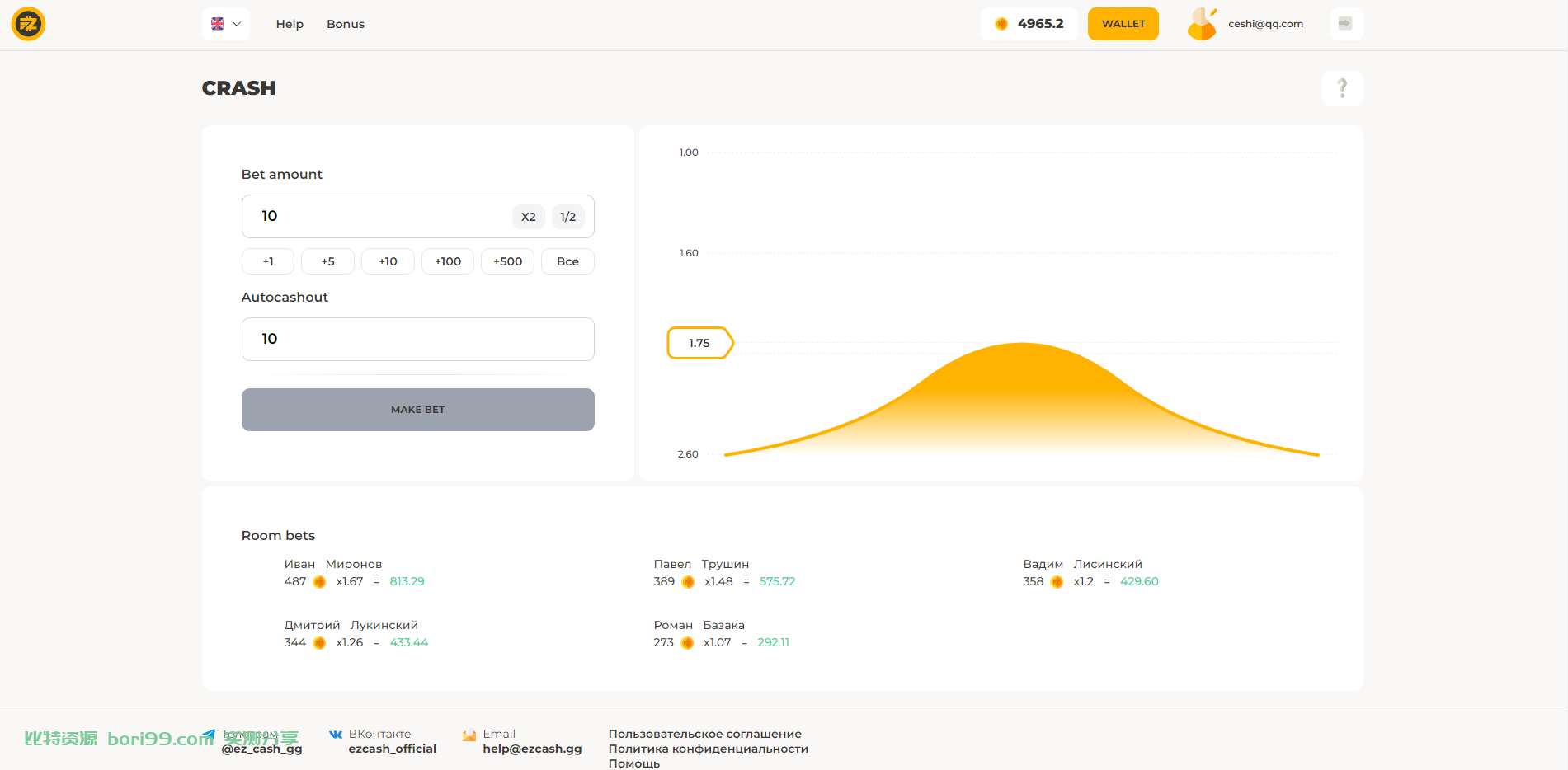Open the language flag dropdown

click(x=225, y=24)
